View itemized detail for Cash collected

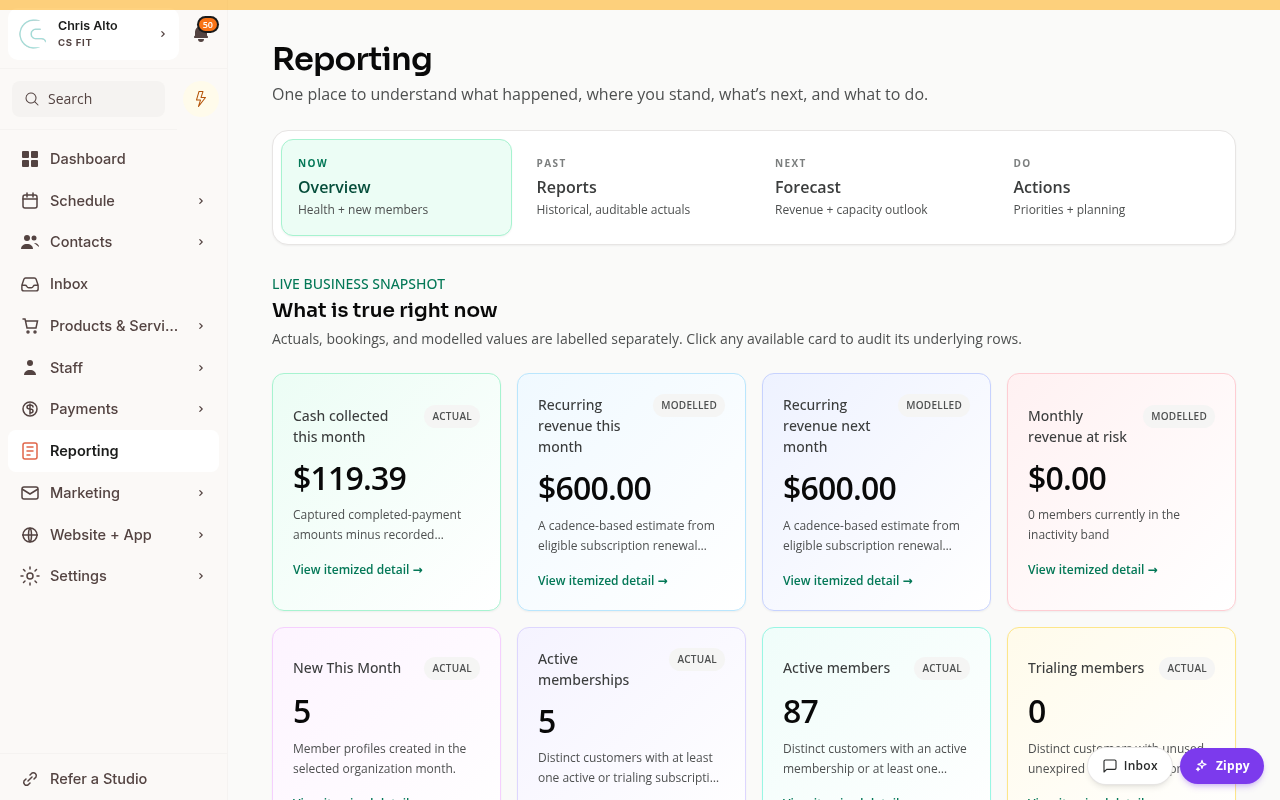point(358,570)
